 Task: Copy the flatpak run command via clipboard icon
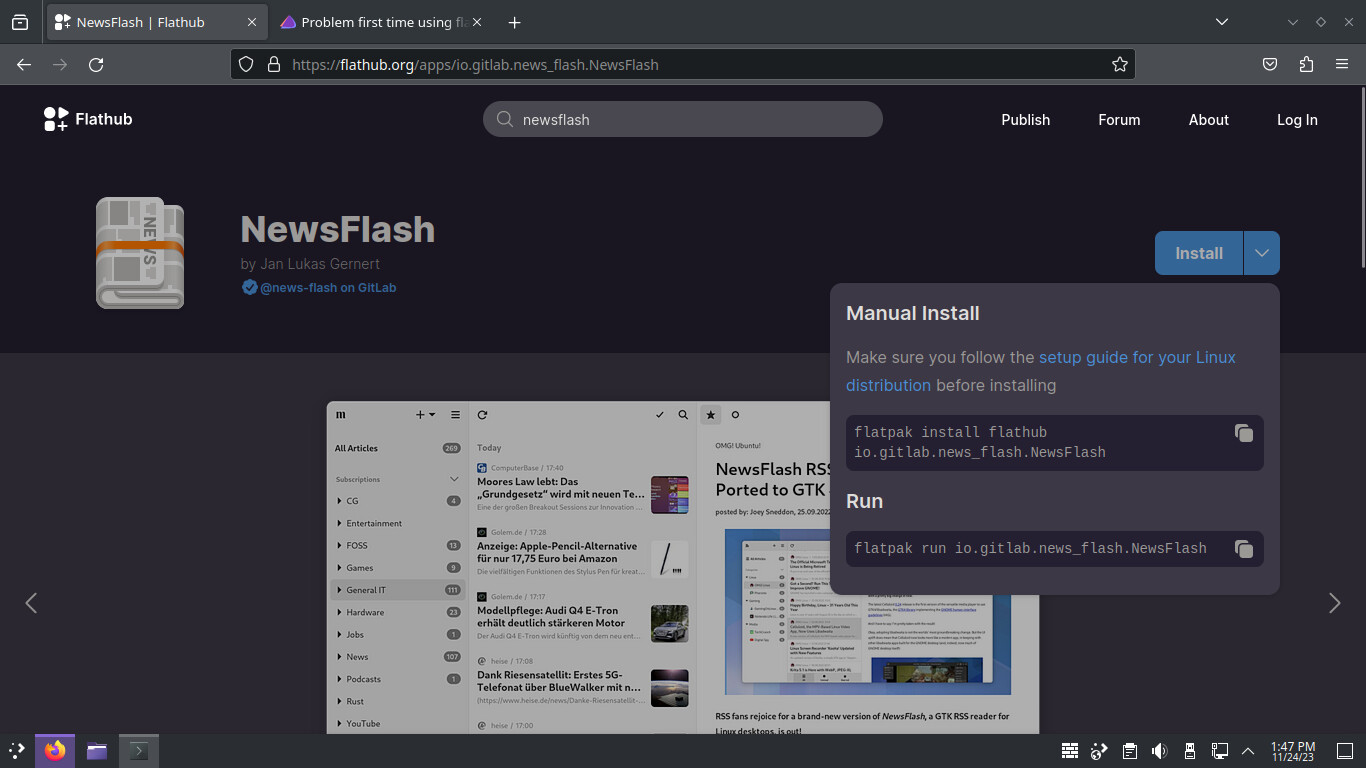(x=1243, y=548)
